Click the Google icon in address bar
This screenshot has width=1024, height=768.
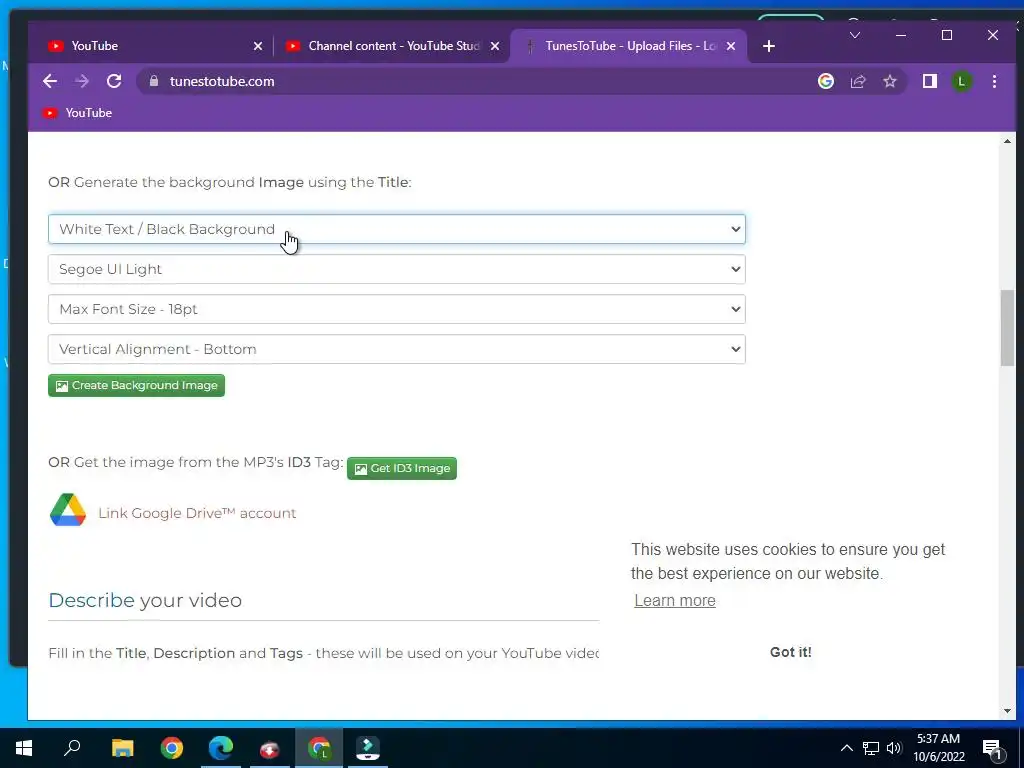[x=825, y=81]
